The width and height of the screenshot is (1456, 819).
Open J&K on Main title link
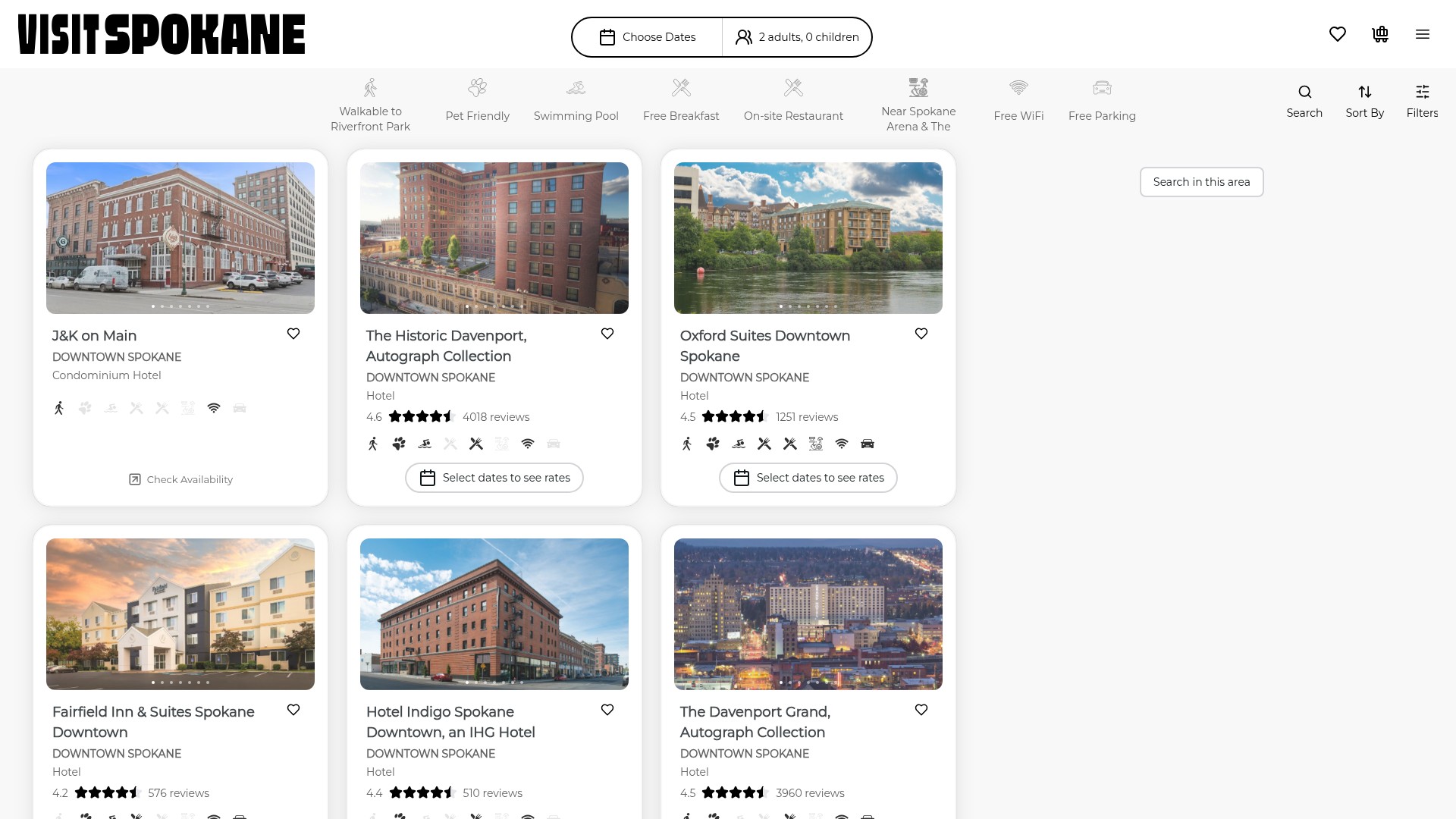95,336
